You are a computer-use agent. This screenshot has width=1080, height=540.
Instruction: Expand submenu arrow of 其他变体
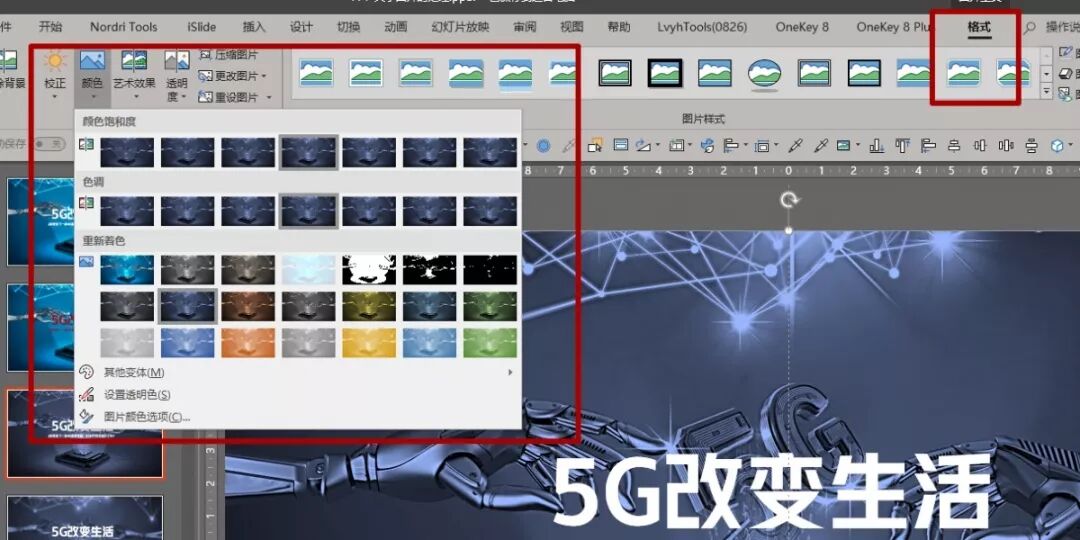click(x=510, y=373)
